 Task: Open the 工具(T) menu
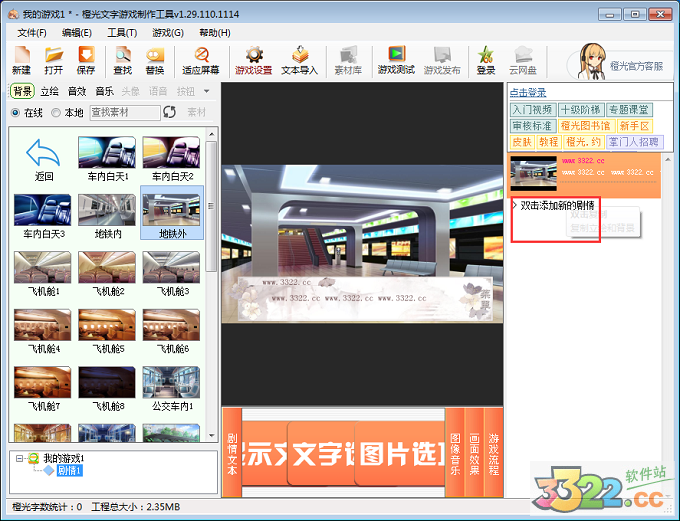(122, 32)
